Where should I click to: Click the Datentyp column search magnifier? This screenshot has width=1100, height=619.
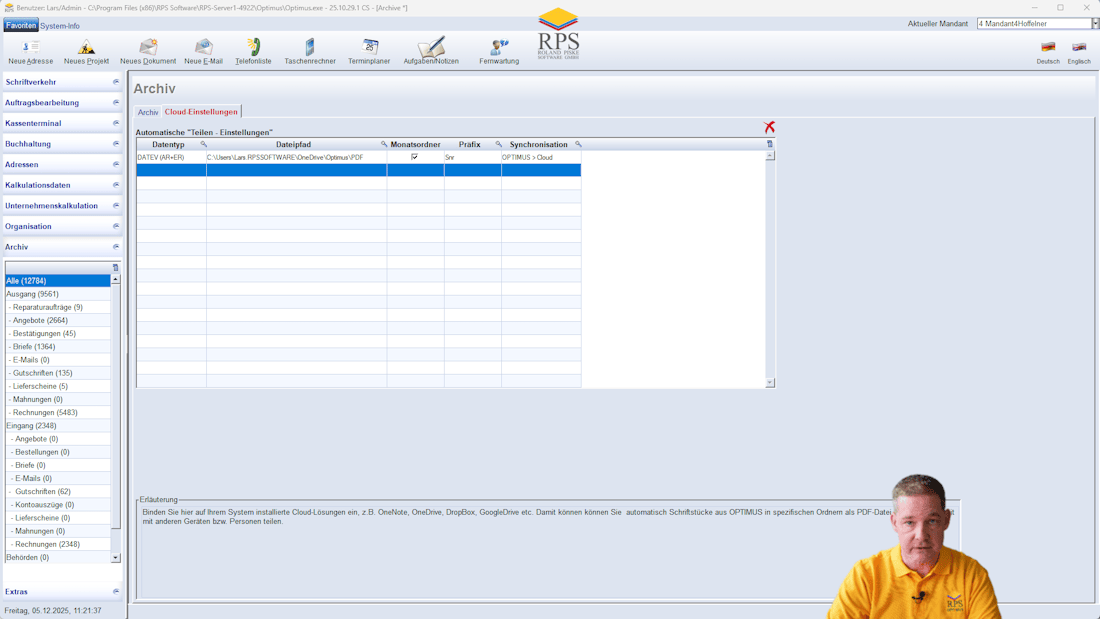203,144
